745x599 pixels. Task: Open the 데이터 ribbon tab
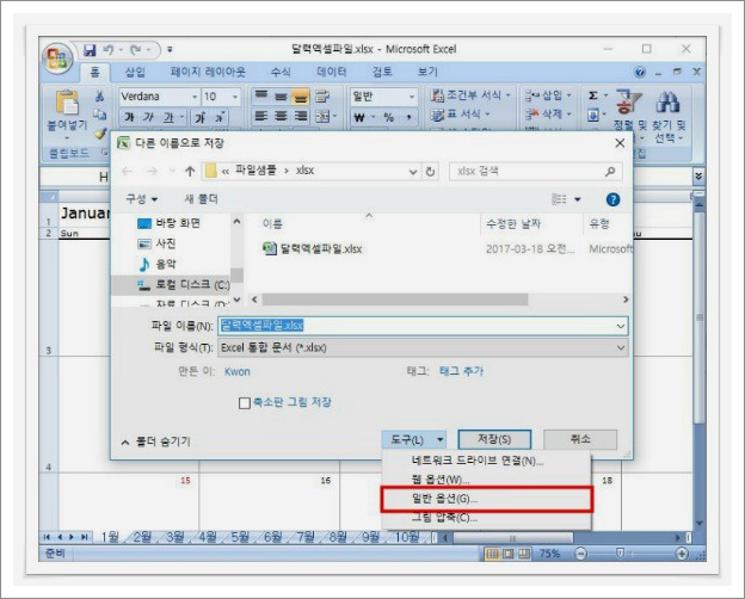[332, 72]
